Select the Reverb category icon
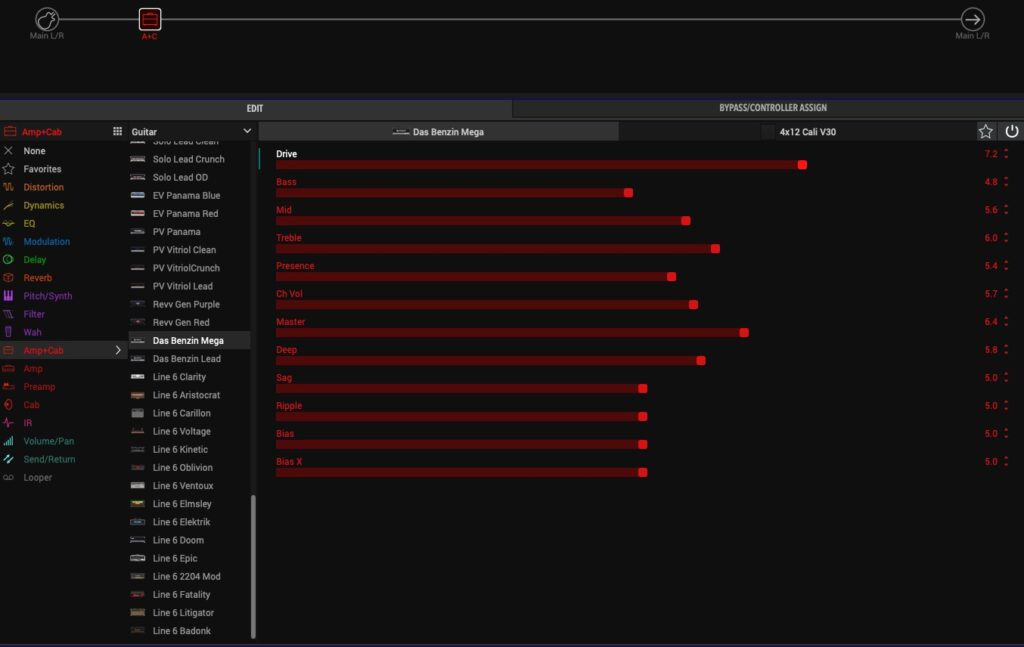The height and width of the screenshot is (647, 1024). (9, 278)
